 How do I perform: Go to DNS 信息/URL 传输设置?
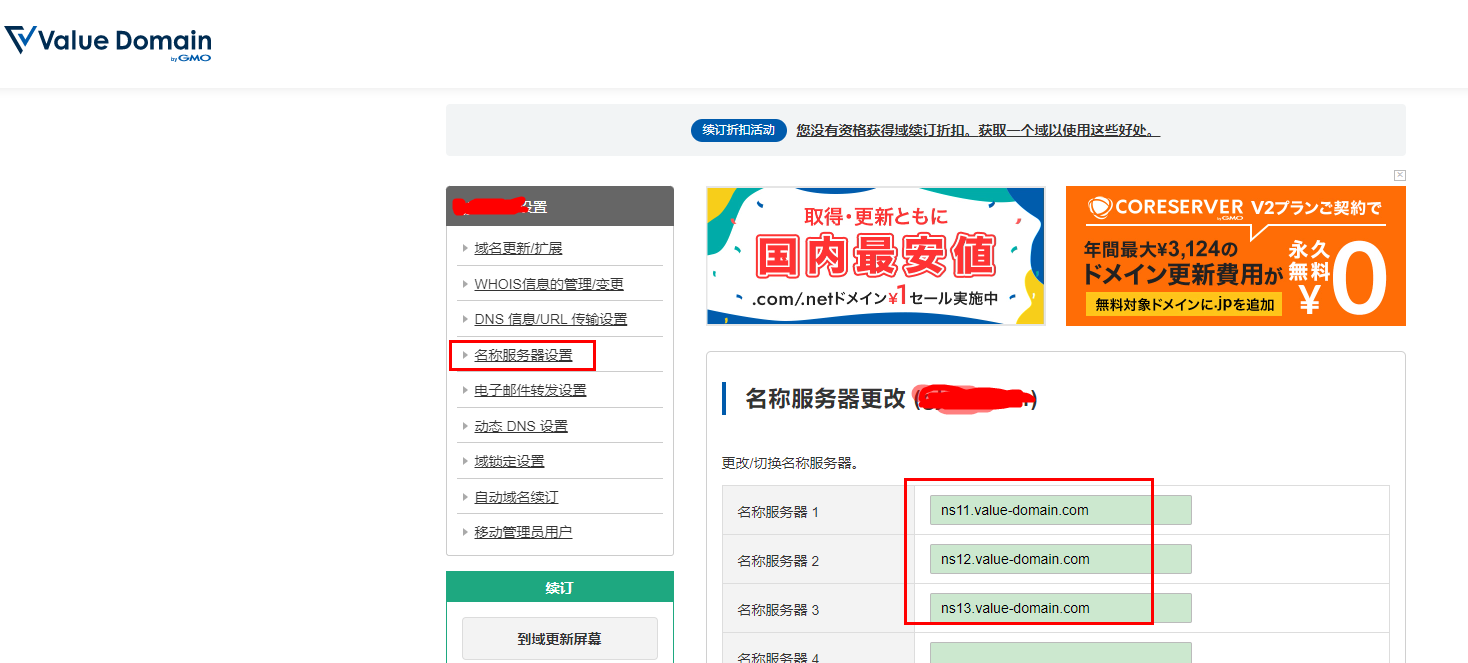pyautogui.click(x=551, y=319)
